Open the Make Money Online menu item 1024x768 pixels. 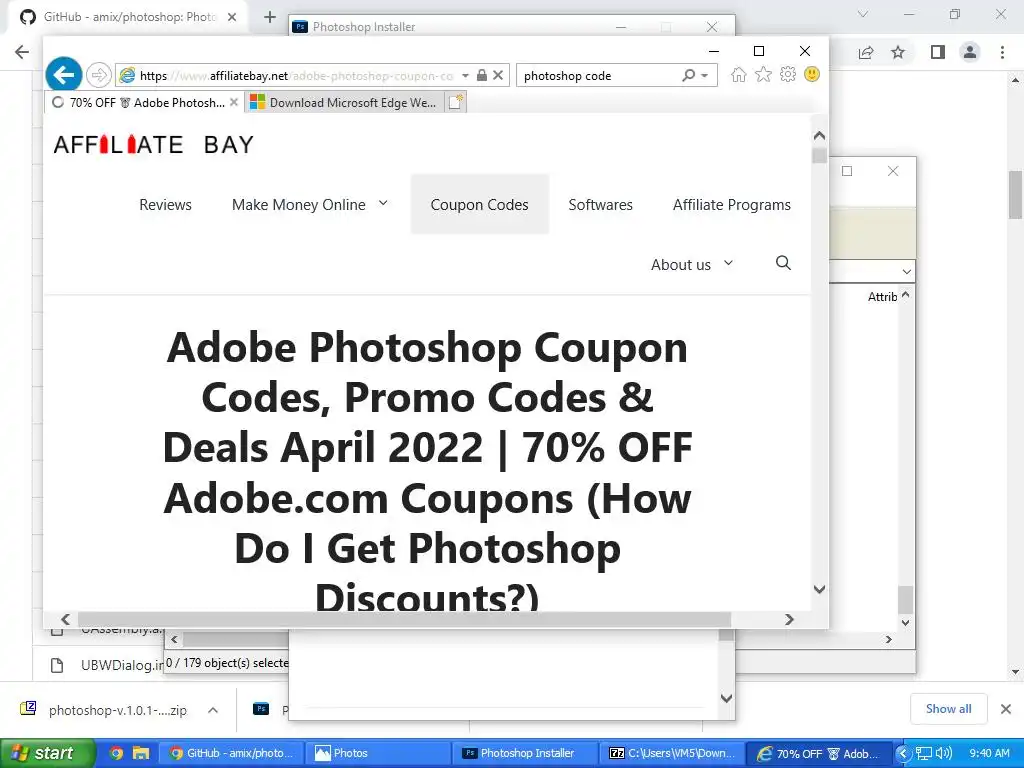pos(298,204)
